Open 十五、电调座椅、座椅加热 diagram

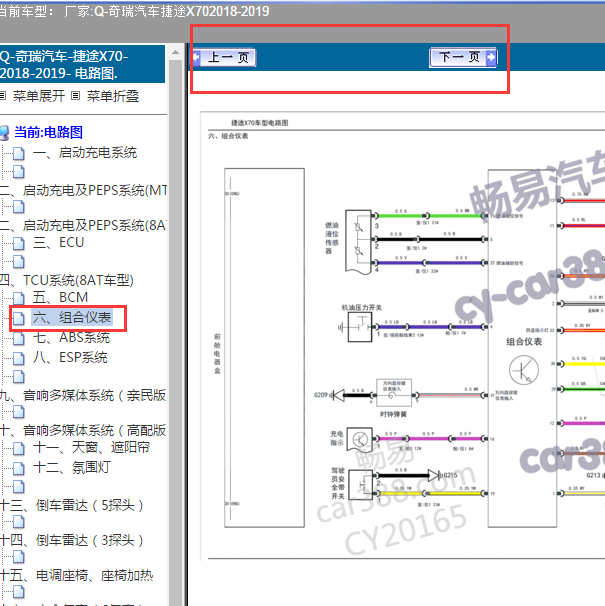click(x=77, y=575)
